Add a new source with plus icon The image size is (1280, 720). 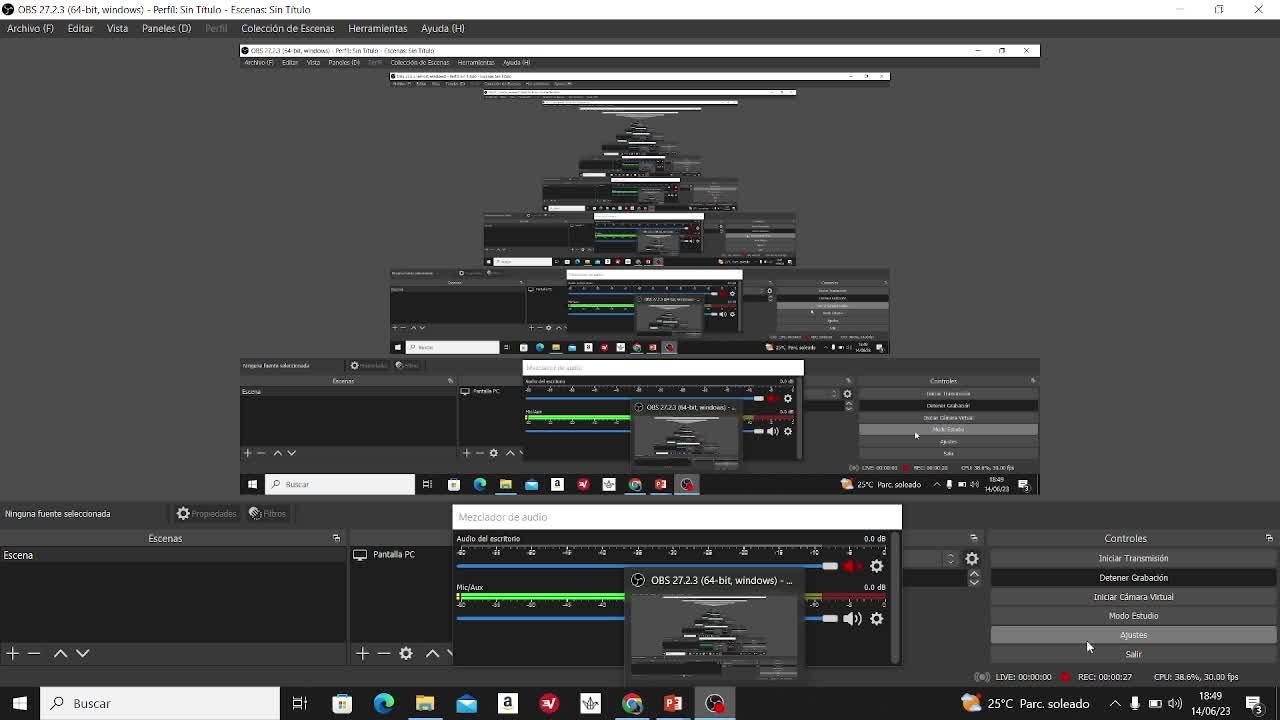pos(362,653)
